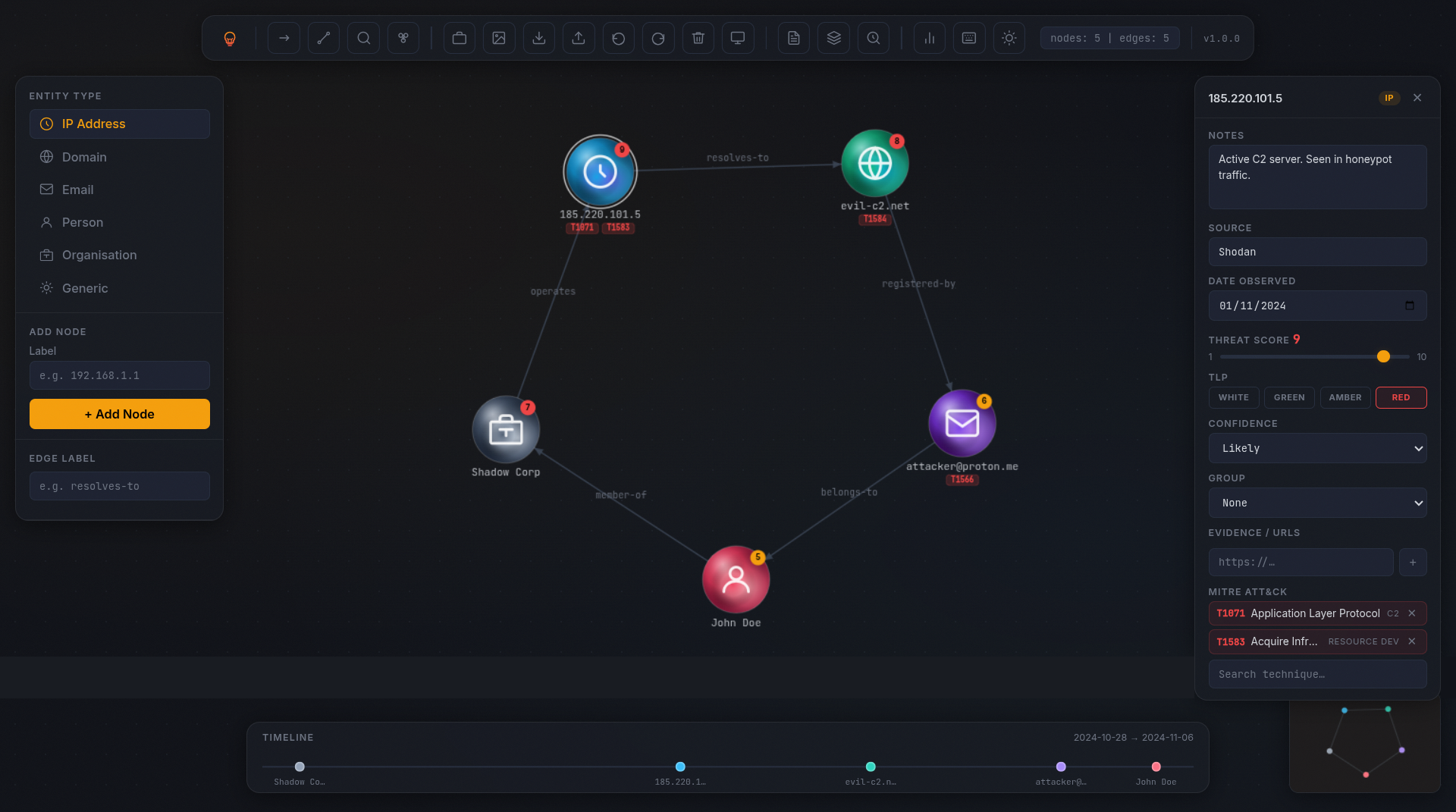This screenshot has width=1456, height=812.
Task: Open the document report icon
Action: coord(794,38)
